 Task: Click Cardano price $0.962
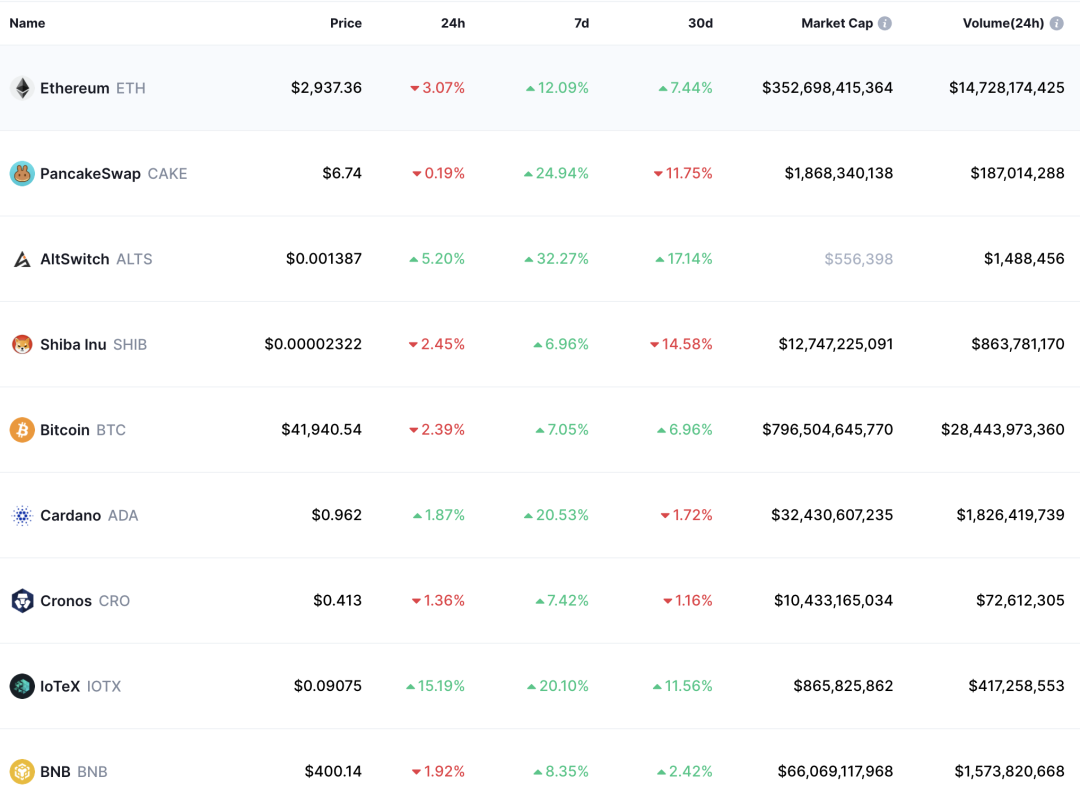tap(337, 515)
